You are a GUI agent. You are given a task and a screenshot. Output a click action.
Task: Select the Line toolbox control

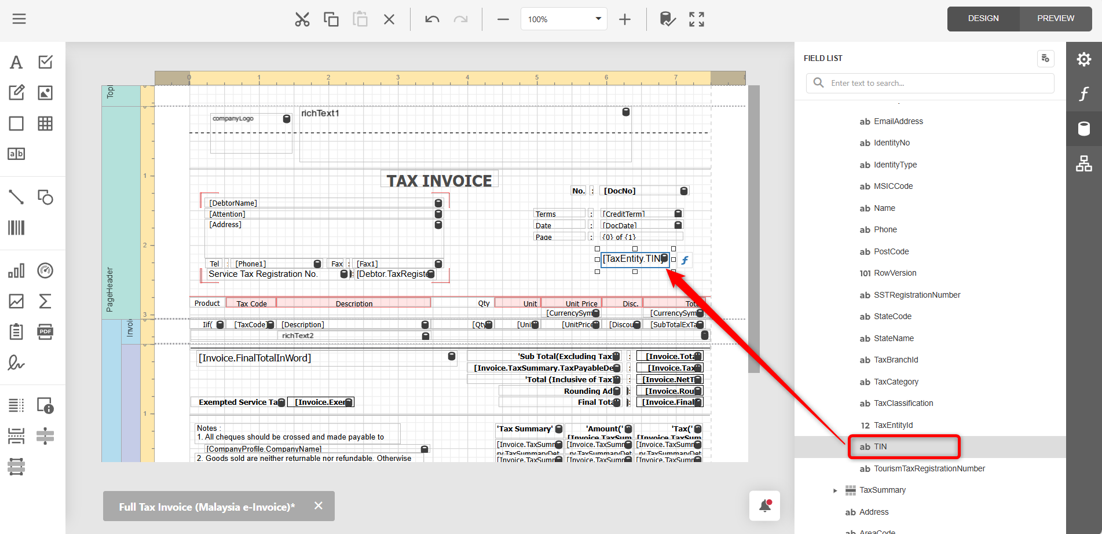pos(15,197)
